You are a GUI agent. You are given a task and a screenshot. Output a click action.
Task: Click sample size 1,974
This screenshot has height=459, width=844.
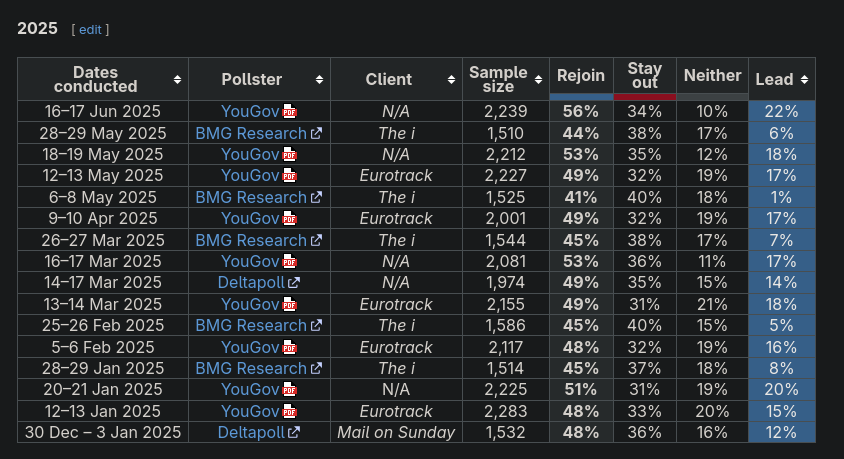pos(505,283)
